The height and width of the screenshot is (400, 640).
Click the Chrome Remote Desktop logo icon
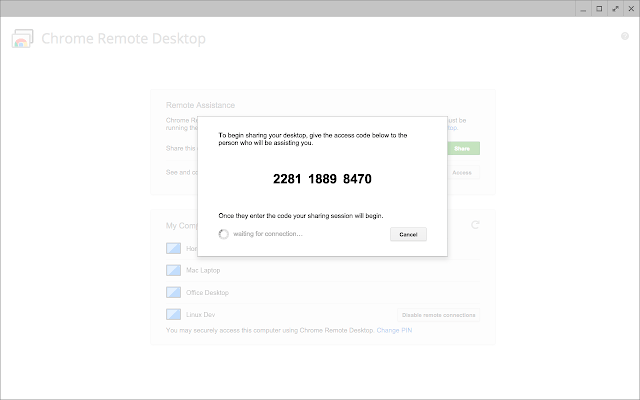(x=21, y=40)
